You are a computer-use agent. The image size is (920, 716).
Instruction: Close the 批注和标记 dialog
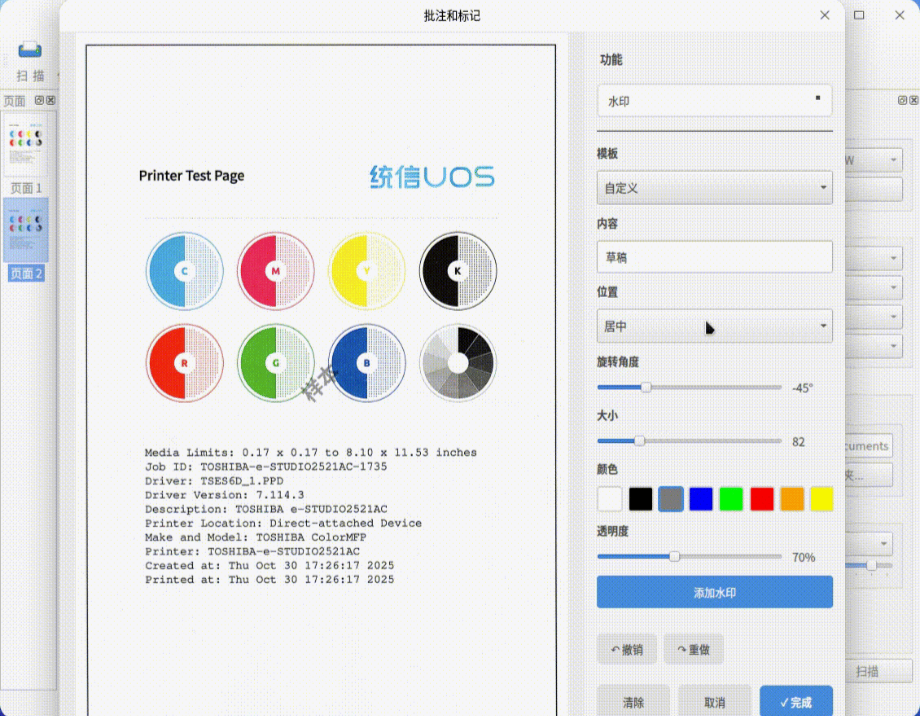coord(824,15)
